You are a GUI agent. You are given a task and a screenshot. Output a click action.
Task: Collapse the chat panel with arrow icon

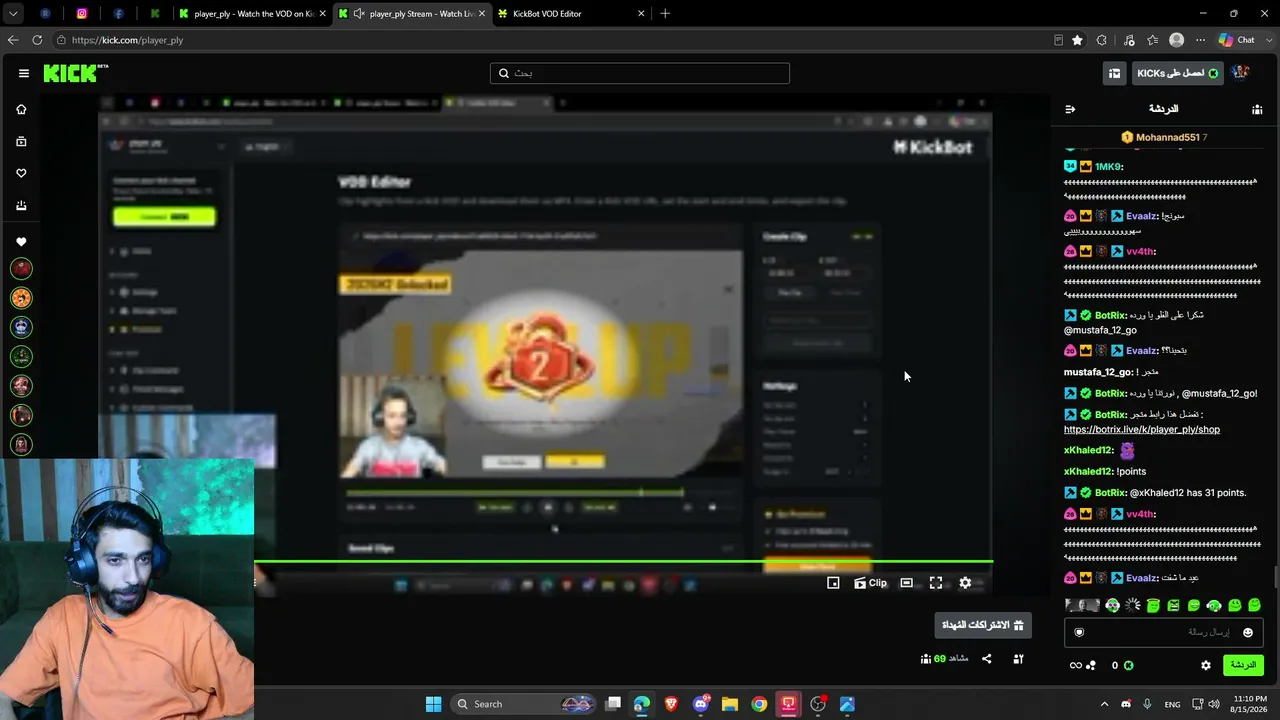[x=1070, y=109]
